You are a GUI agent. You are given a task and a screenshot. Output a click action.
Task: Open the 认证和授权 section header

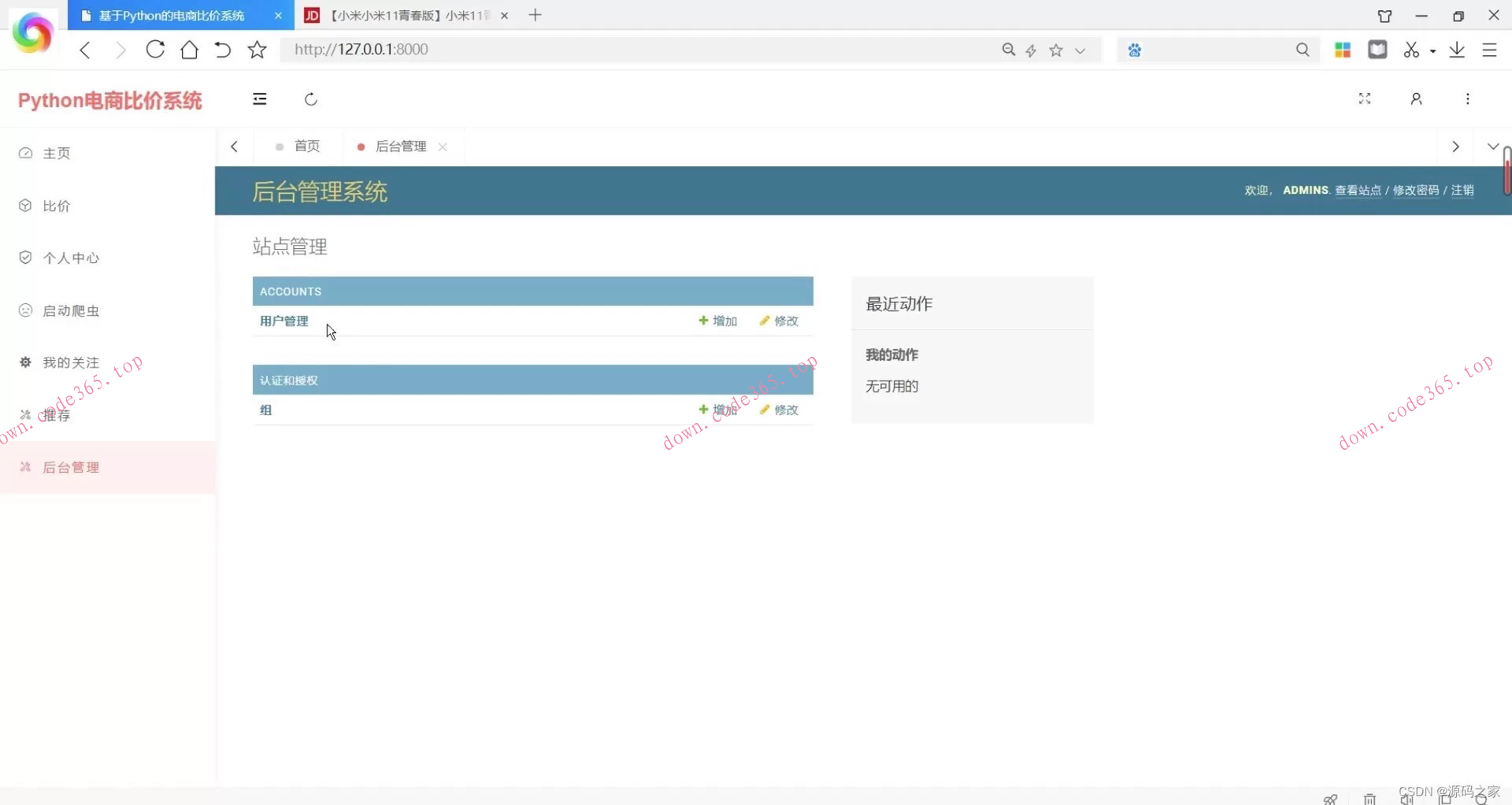[533, 380]
